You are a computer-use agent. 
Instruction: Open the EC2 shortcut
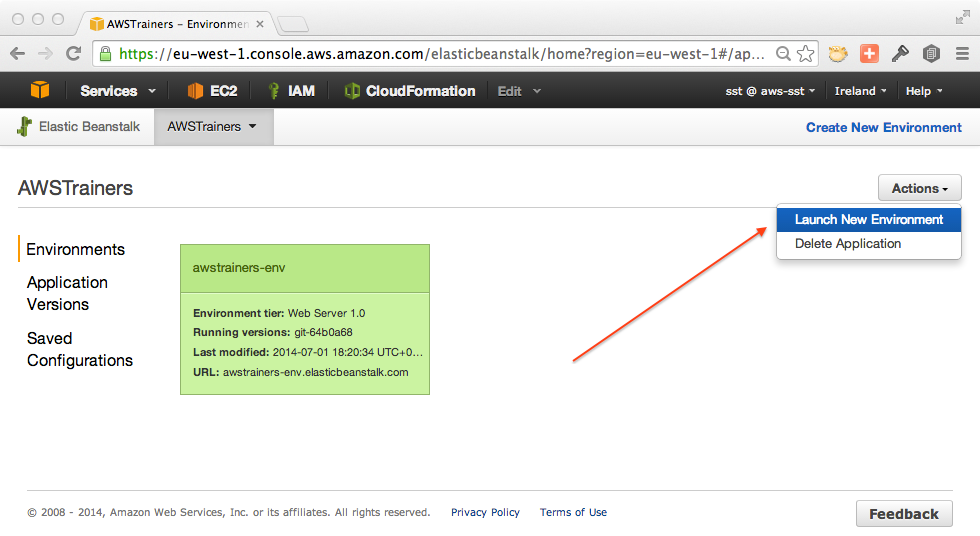pyautogui.click(x=212, y=91)
